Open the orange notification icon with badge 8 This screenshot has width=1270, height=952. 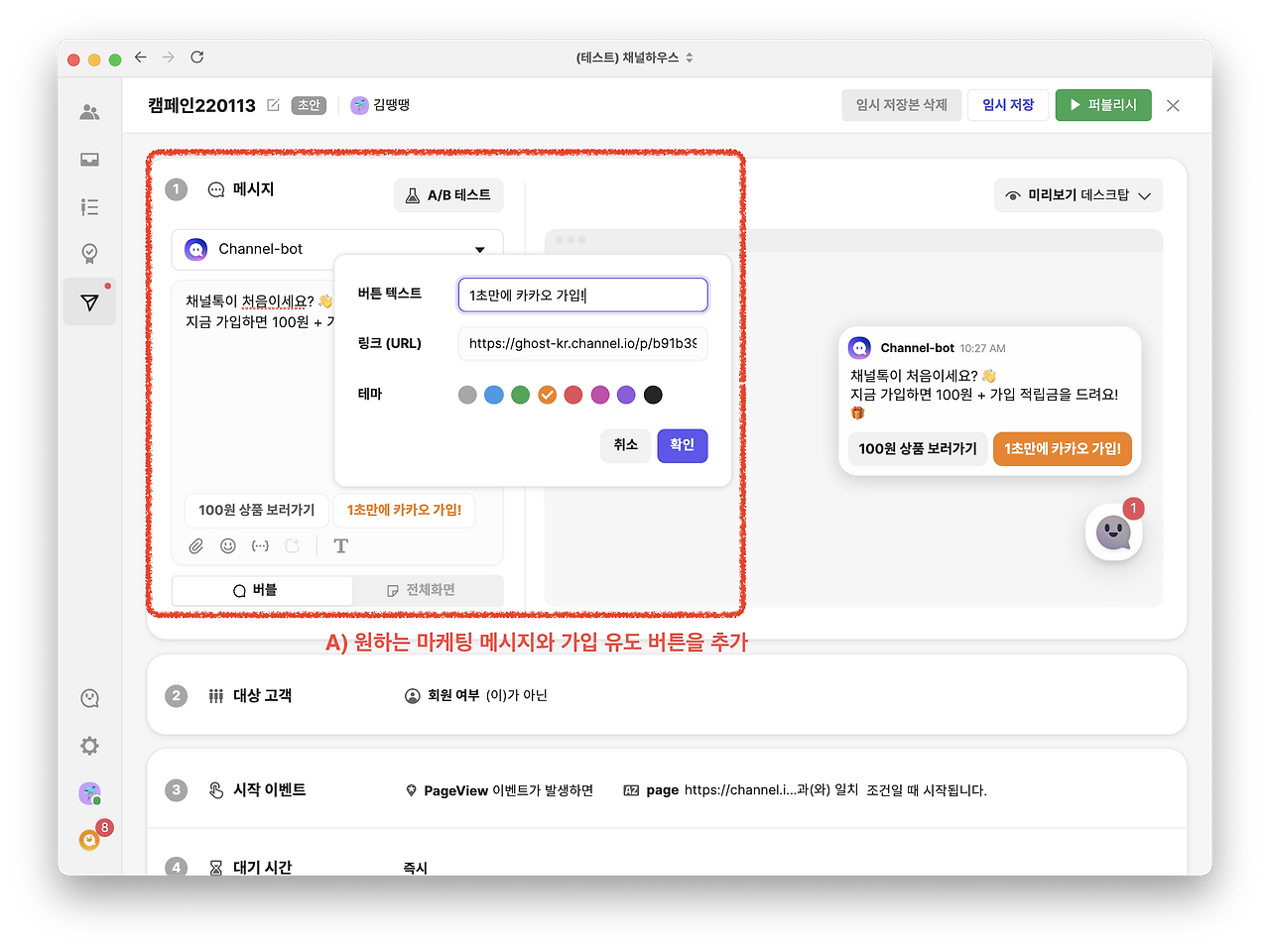89,840
